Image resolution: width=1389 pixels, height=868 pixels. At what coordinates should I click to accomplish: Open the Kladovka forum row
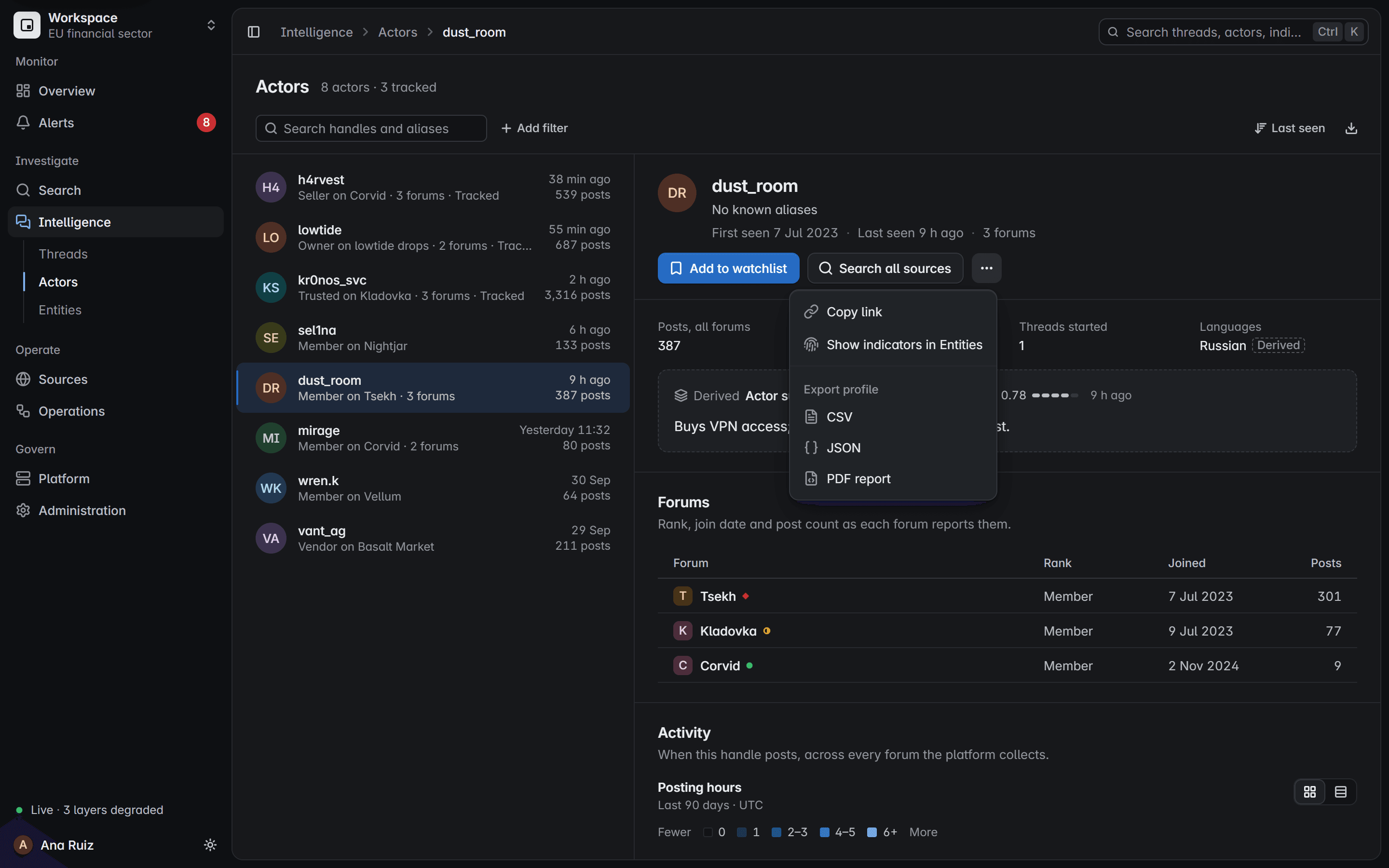pyautogui.click(x=1008, y=631)
